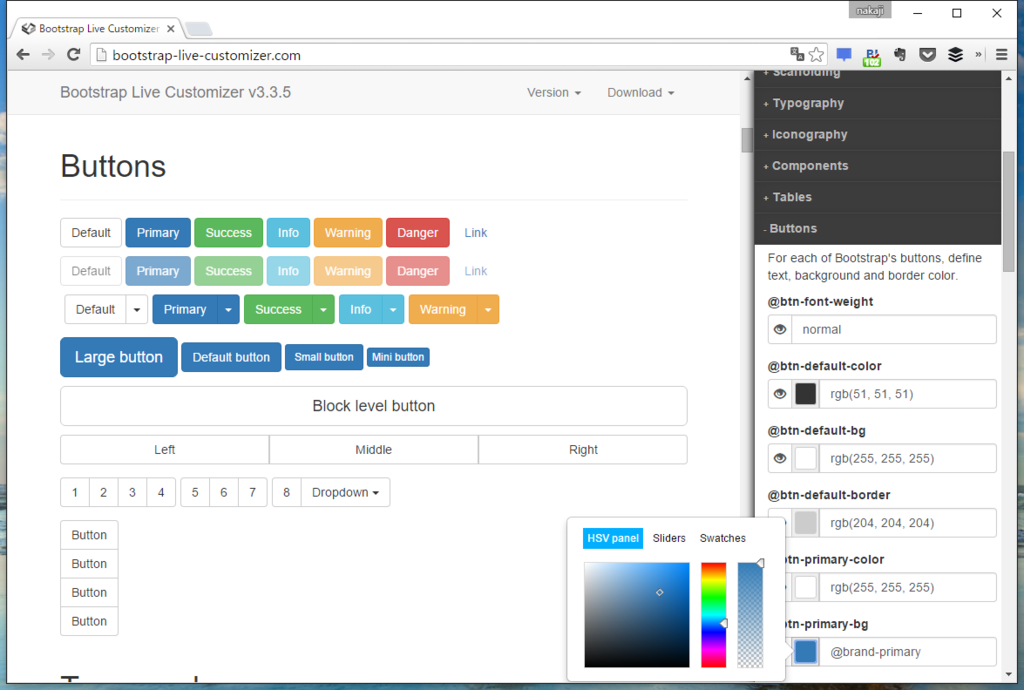Focus the @btn-font-weight normal field
This screenshot has height=690, width=1024.
[894, 330]
